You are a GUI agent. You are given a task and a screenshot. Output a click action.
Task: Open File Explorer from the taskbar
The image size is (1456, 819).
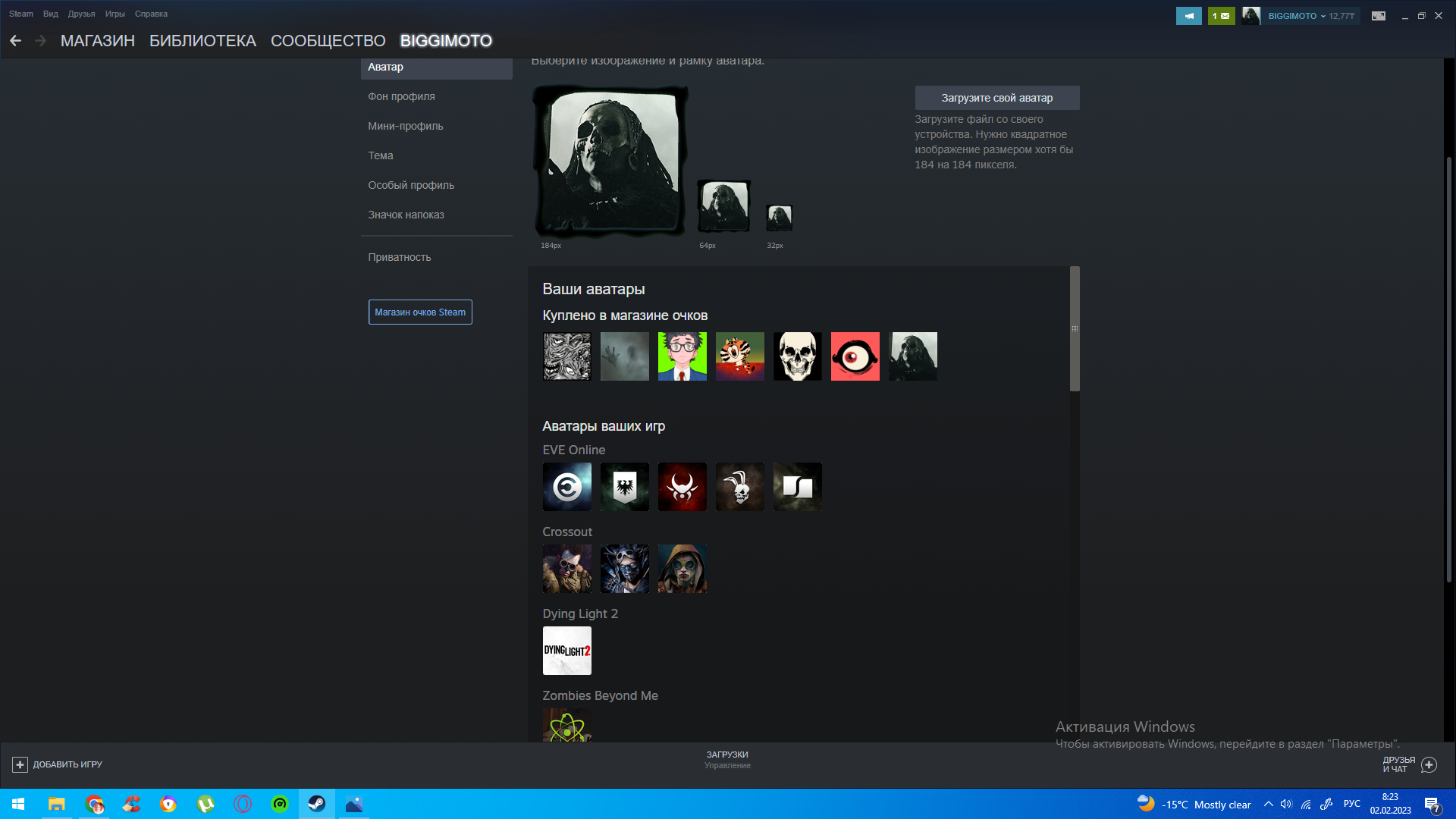coord(56,804)
